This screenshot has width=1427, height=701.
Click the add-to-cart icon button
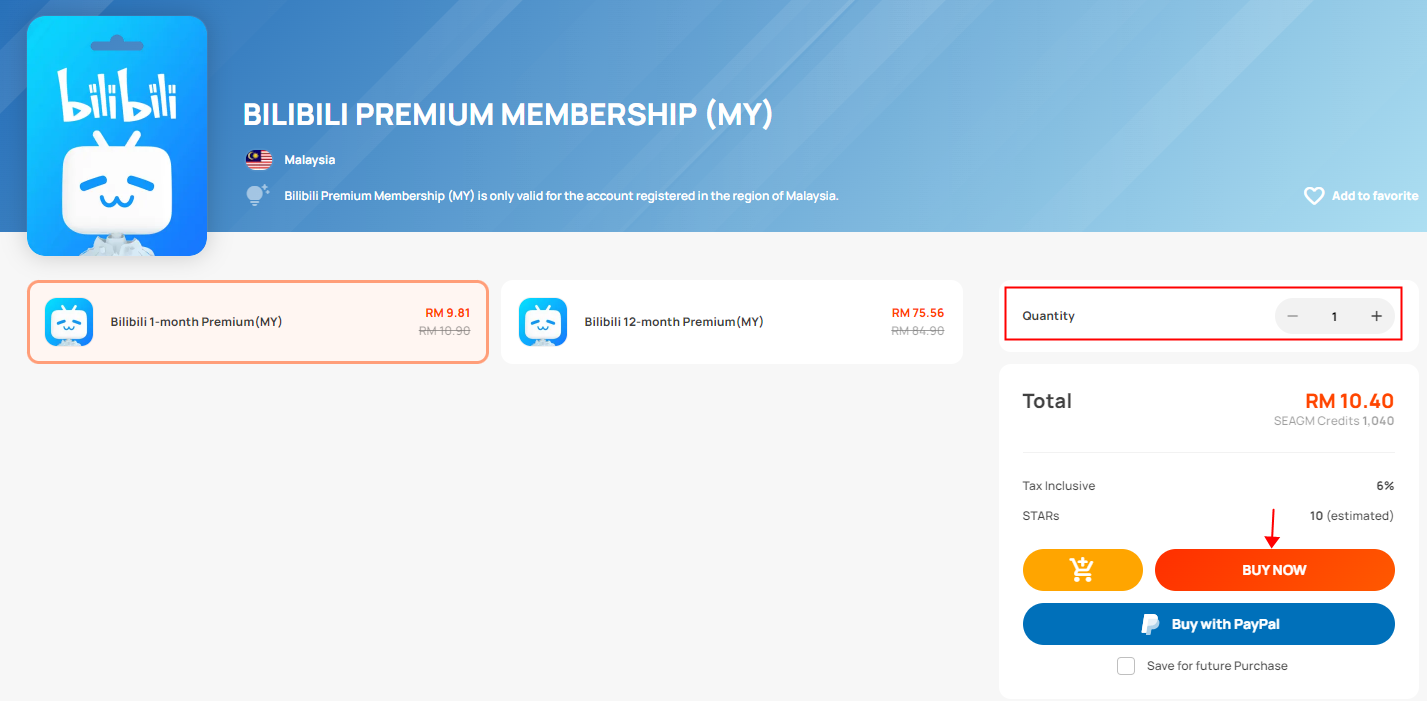(1082, 570)
